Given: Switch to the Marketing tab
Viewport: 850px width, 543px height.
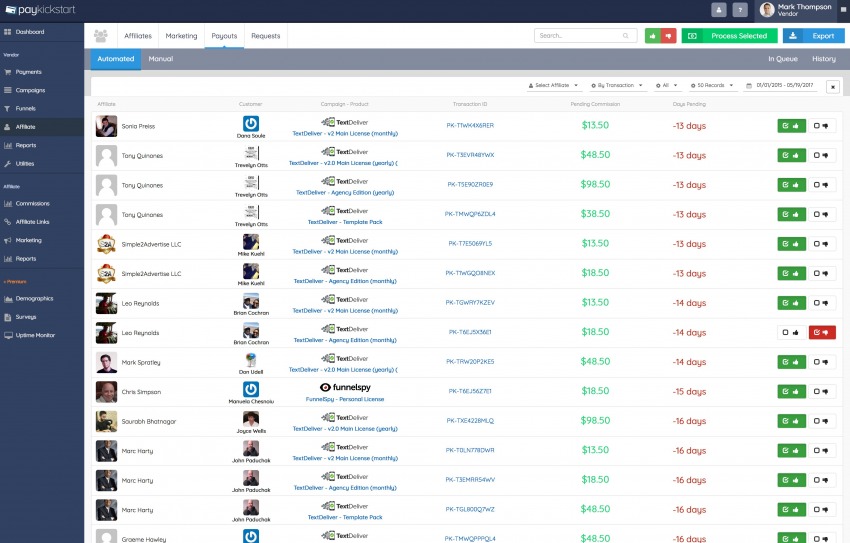Looking at the screenshot, I should click(x=181, y=36).
